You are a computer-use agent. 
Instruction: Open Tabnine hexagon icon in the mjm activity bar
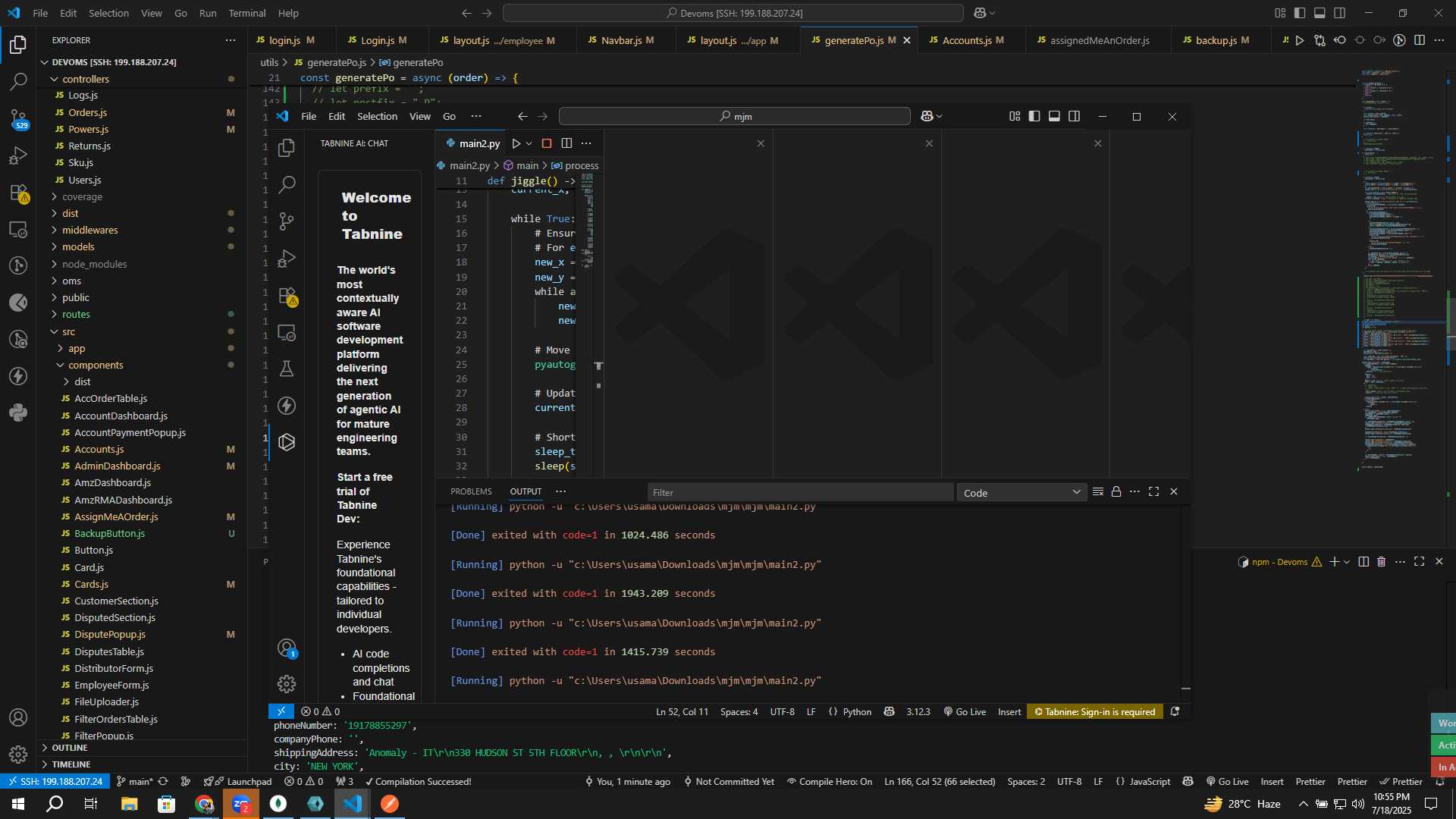pos(287,443)
